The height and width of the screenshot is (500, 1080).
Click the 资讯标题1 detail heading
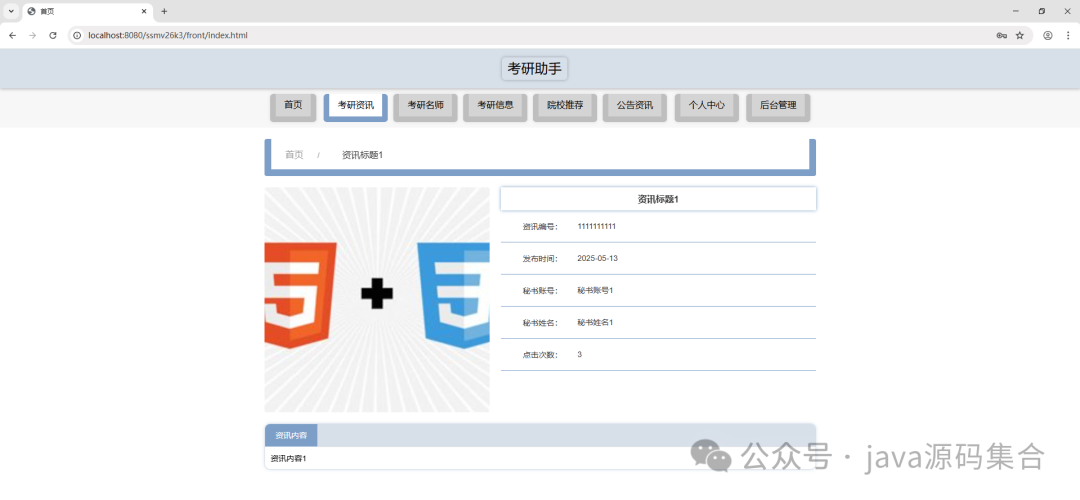[x=658, y=199]
